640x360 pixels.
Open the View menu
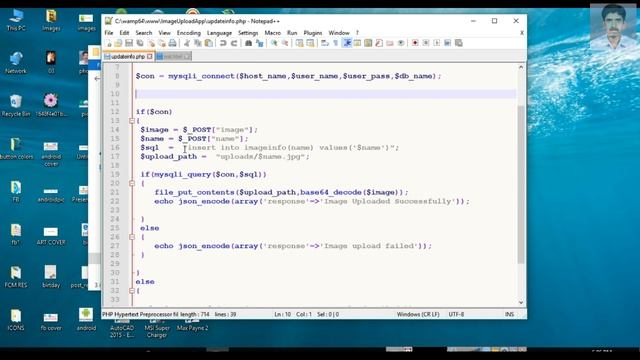[x=164, y=33]
